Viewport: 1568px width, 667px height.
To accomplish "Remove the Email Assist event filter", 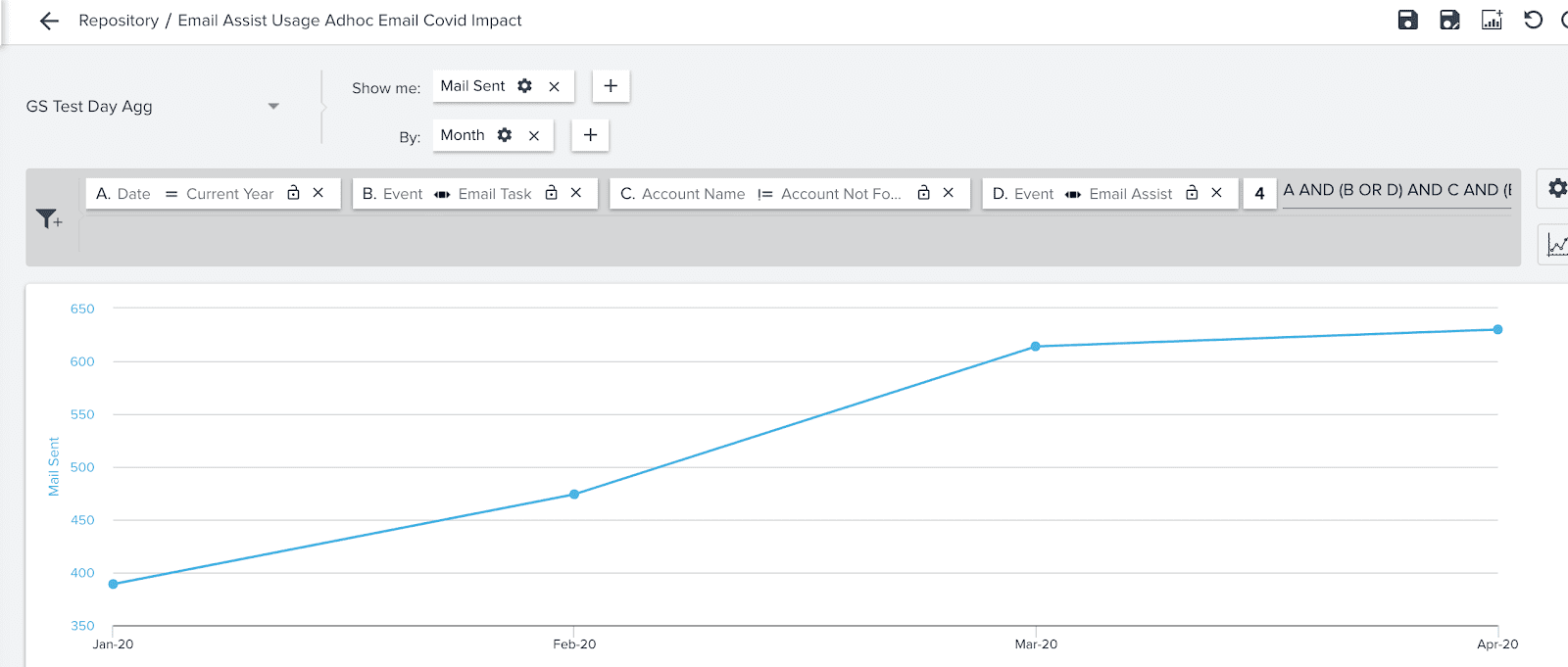I will (1216, 194).
